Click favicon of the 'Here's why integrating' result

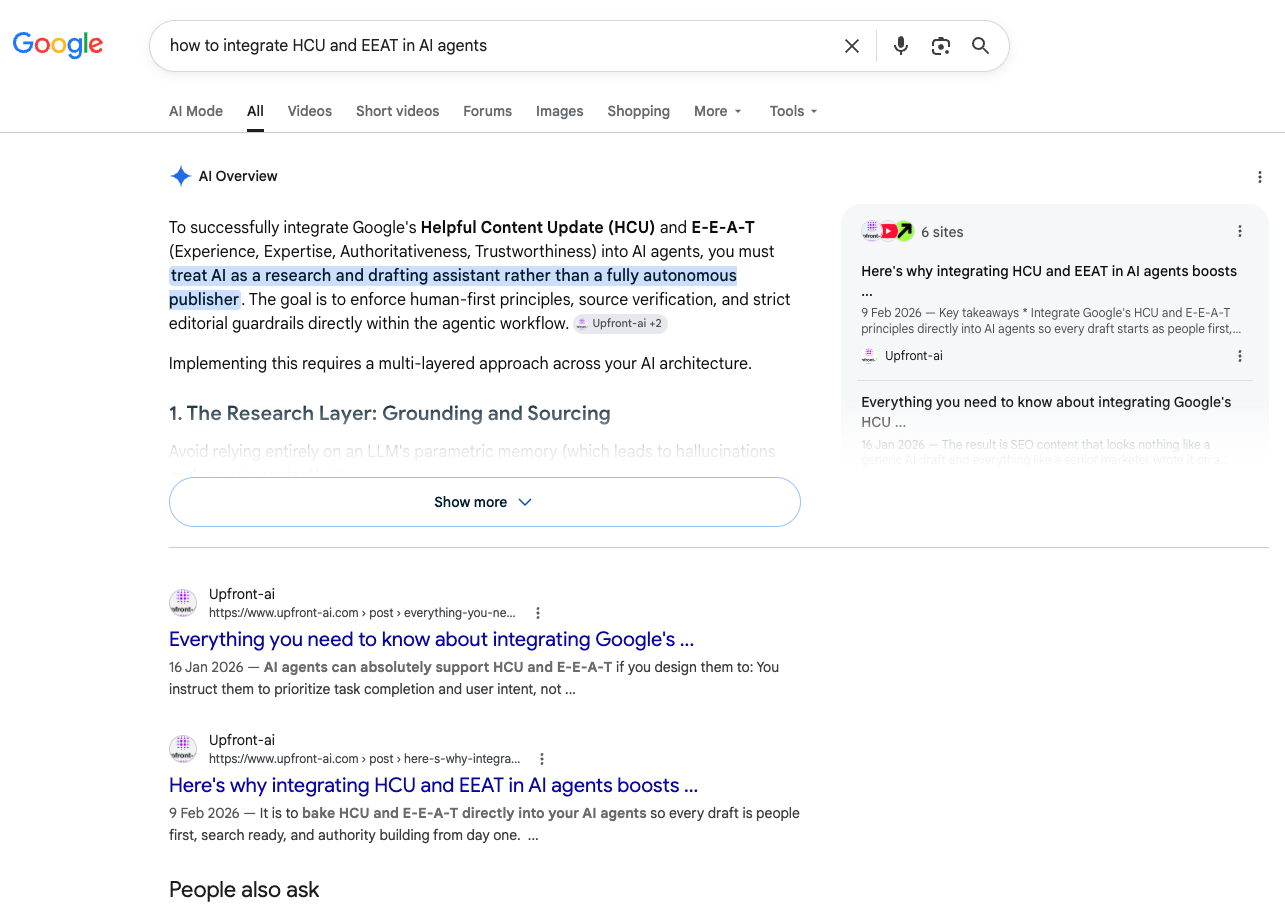click(183, 749)
